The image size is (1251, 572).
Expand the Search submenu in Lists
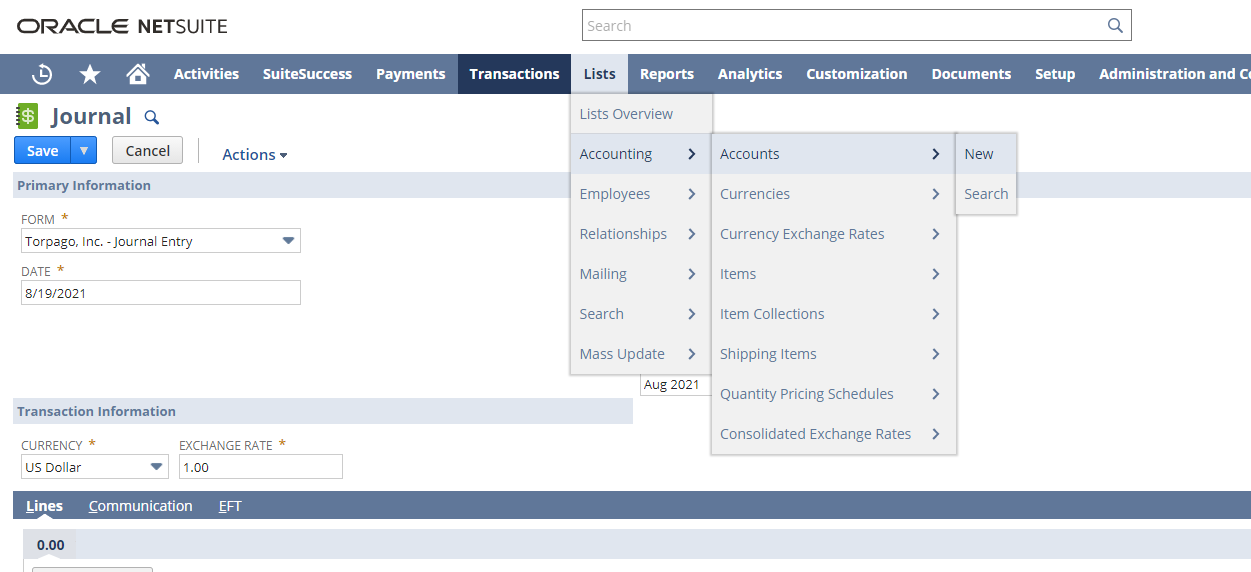(x=641, y=314)
